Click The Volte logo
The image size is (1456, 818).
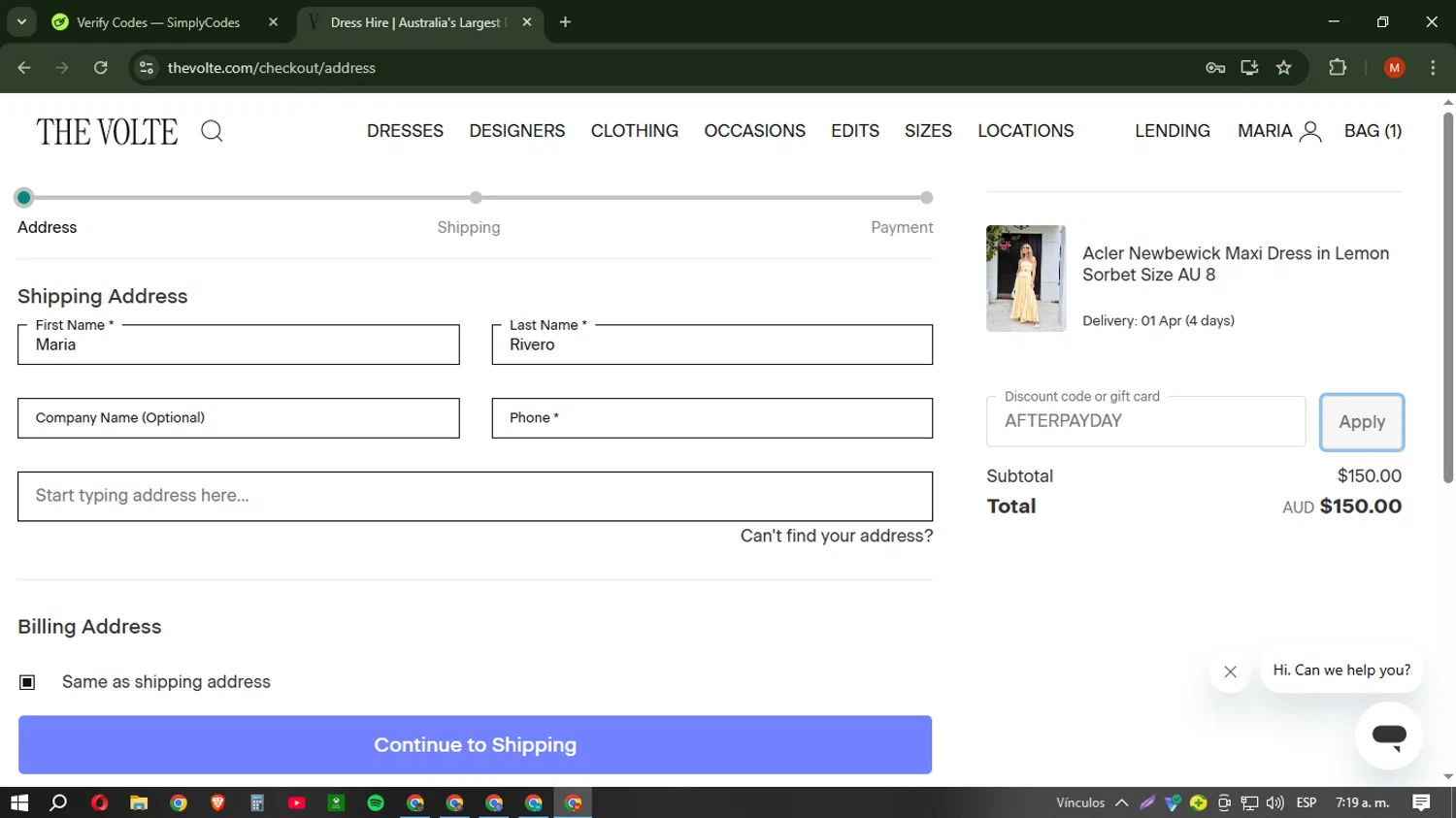[x=107, y=132]
